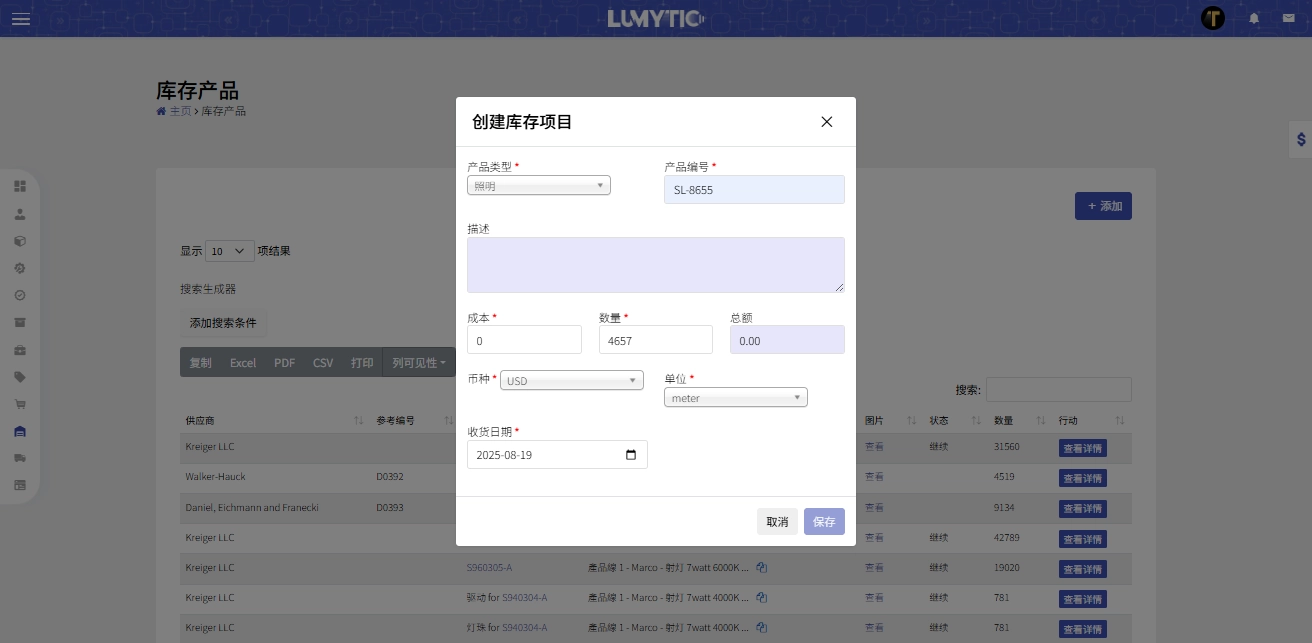Click the briefcase icon in the sidebar
The width and height of the screenshot is (1312, 643).
coord(20,350)
